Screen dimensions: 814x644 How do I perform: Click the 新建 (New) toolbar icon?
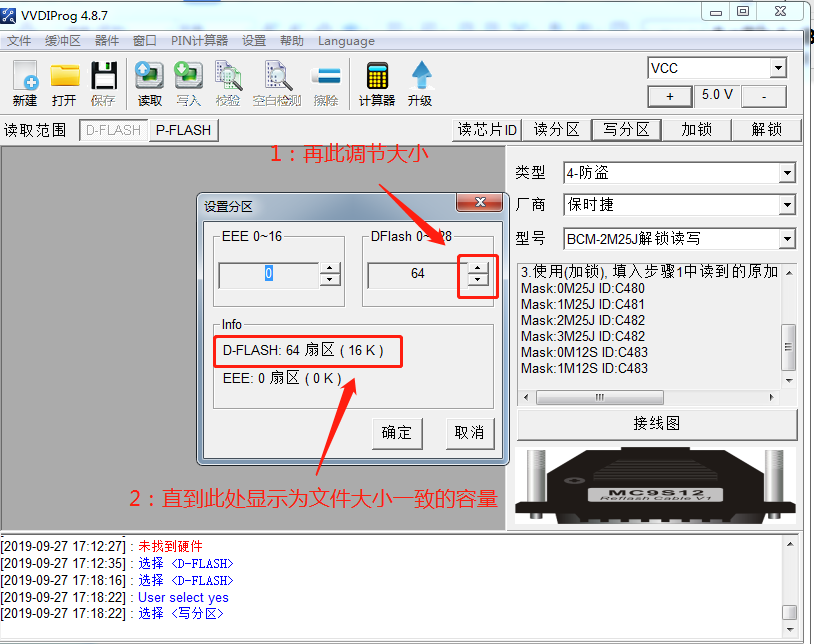[x=25, y=83]
